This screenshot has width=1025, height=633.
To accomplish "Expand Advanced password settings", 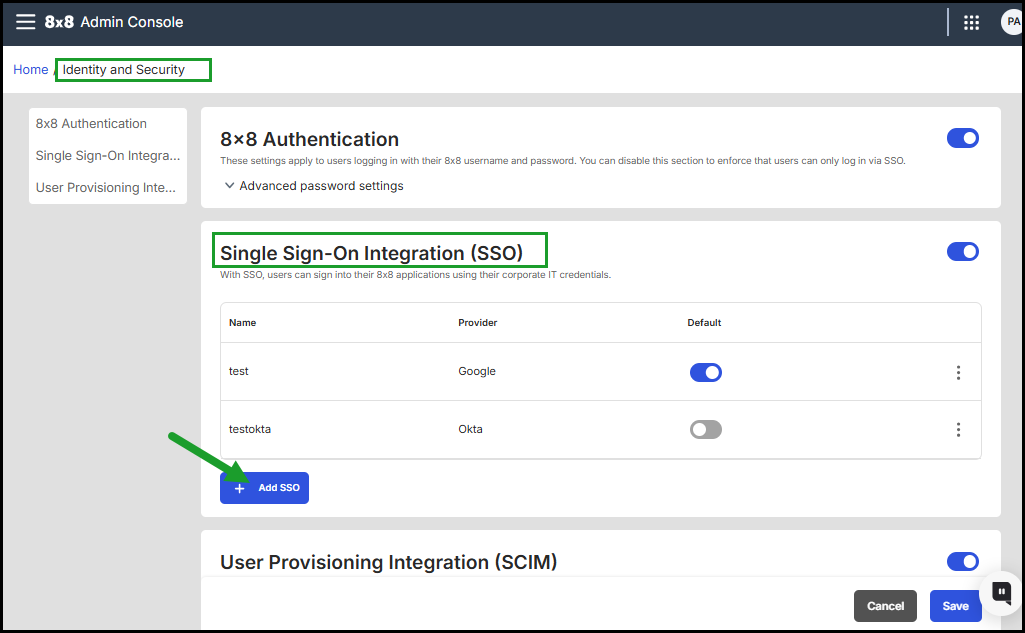I will (313, 186).
